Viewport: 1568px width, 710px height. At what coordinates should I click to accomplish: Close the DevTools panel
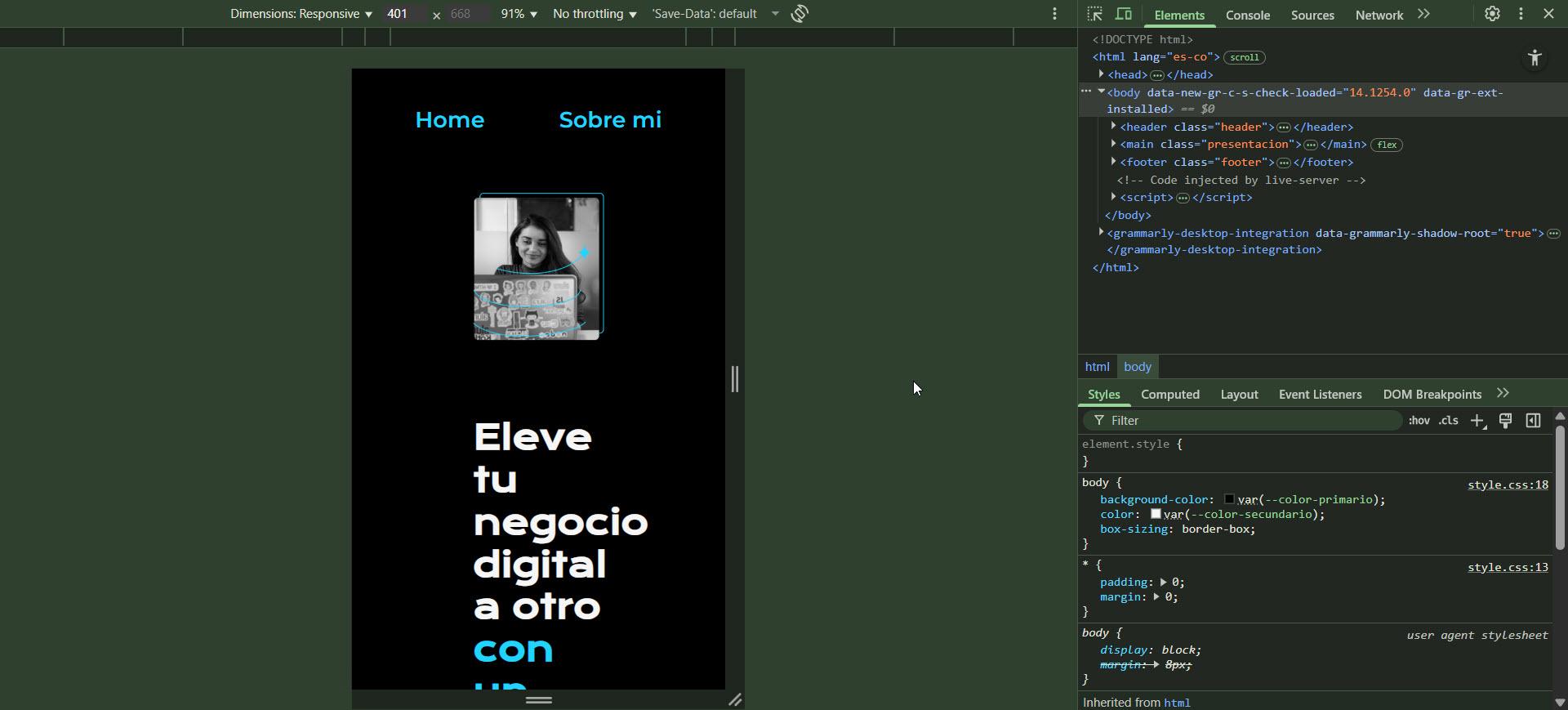(1548, 14)
